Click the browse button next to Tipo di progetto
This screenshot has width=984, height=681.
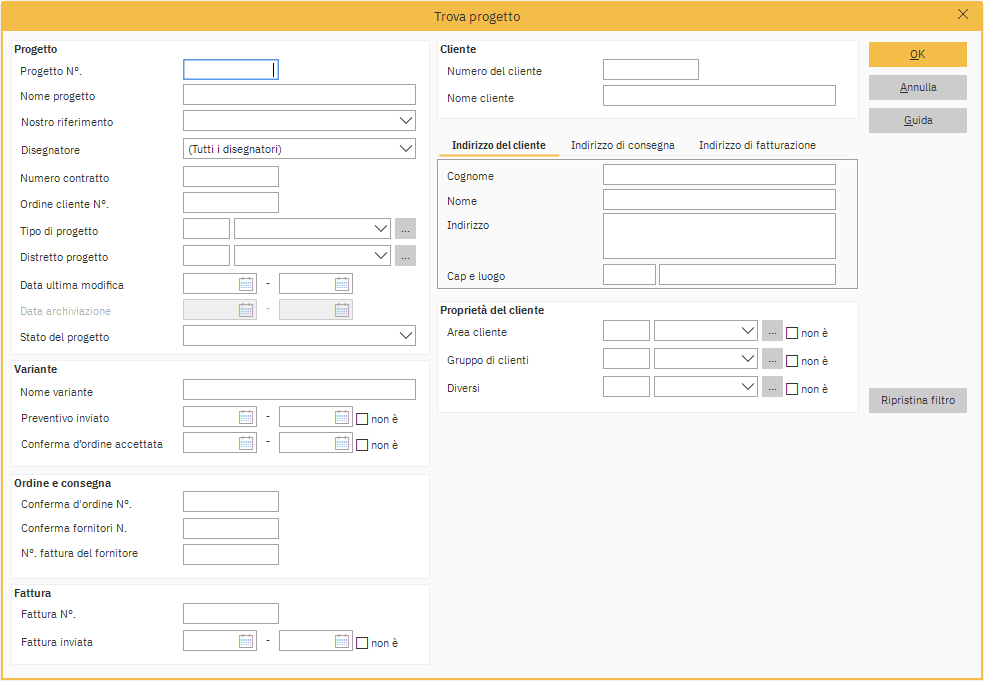(x=405, y=229)
